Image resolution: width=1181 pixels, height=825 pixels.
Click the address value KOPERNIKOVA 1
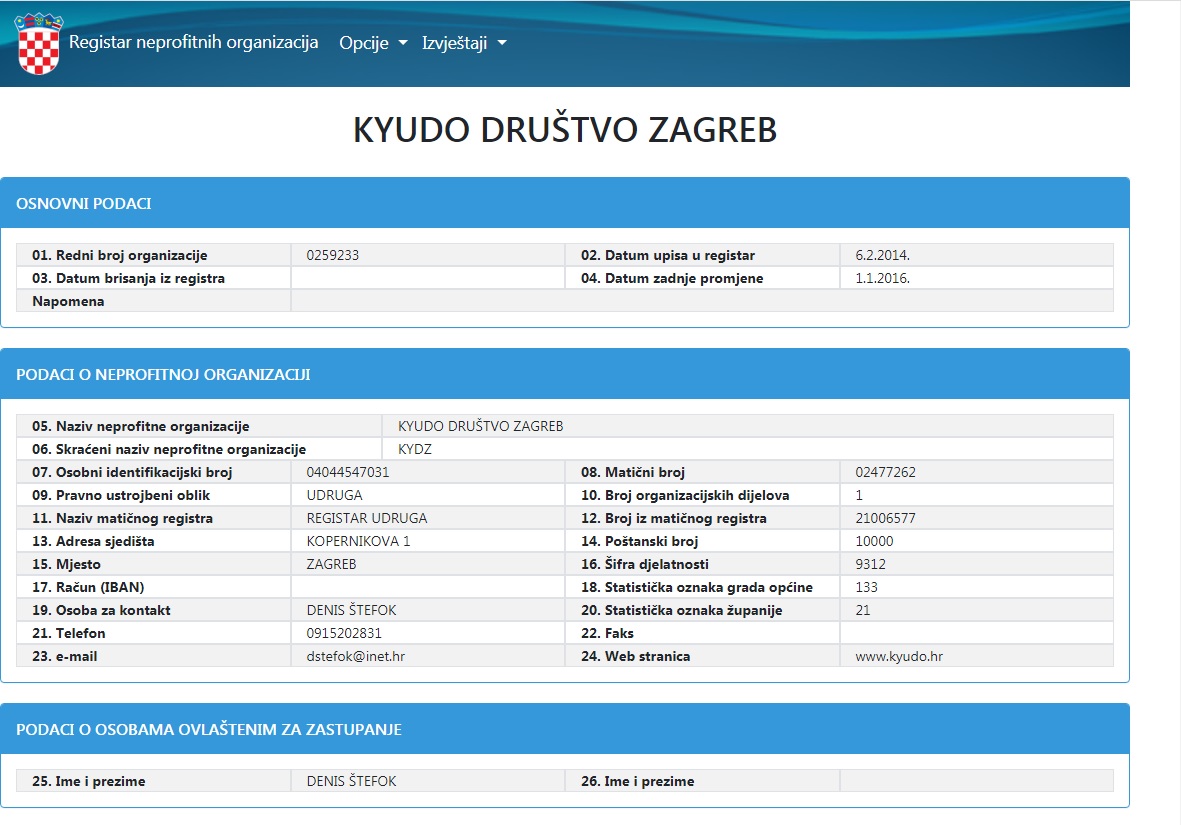[358, 541]
